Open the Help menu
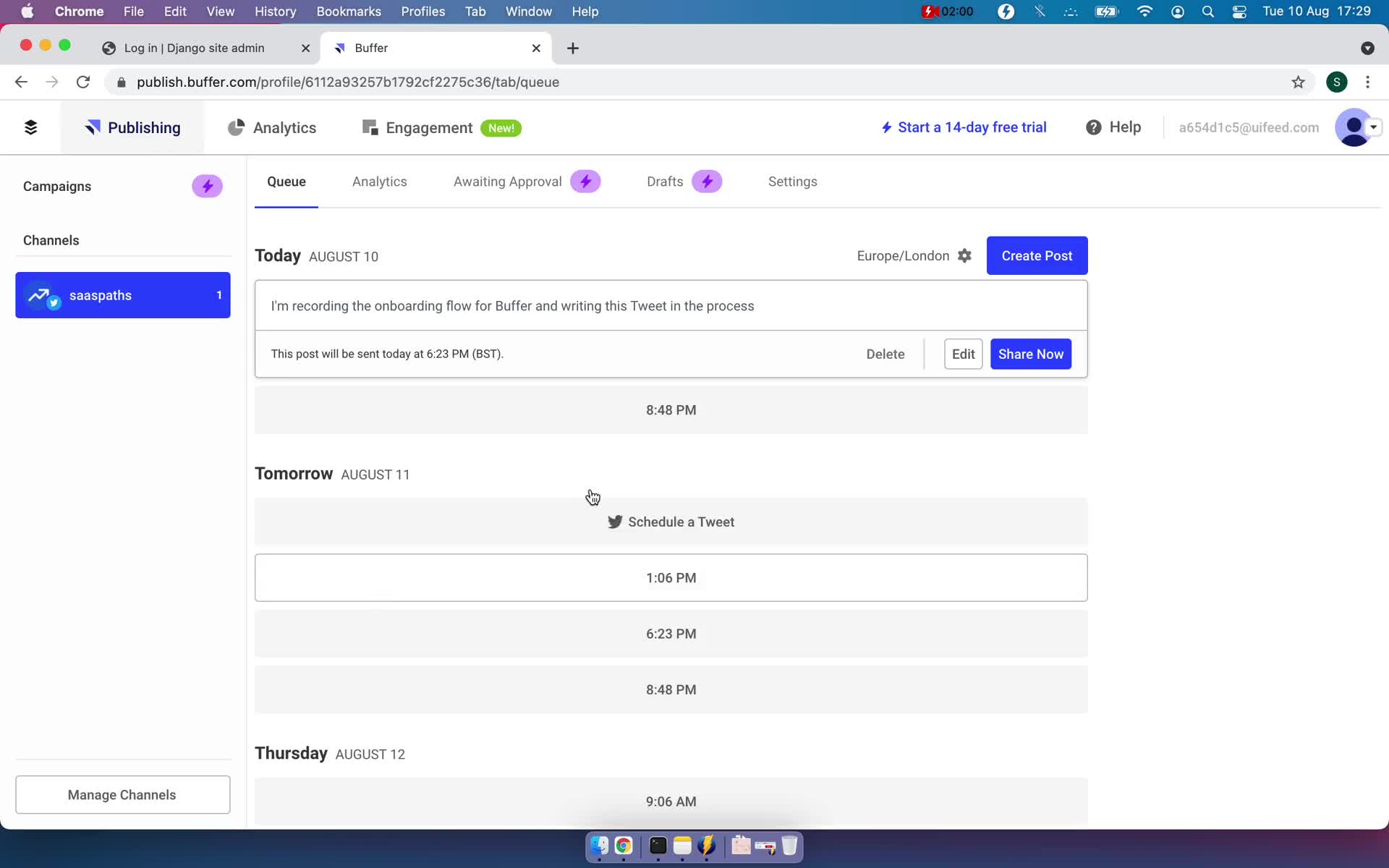The width and height of the screenshot is (1389, 868). click(1113, 127)
